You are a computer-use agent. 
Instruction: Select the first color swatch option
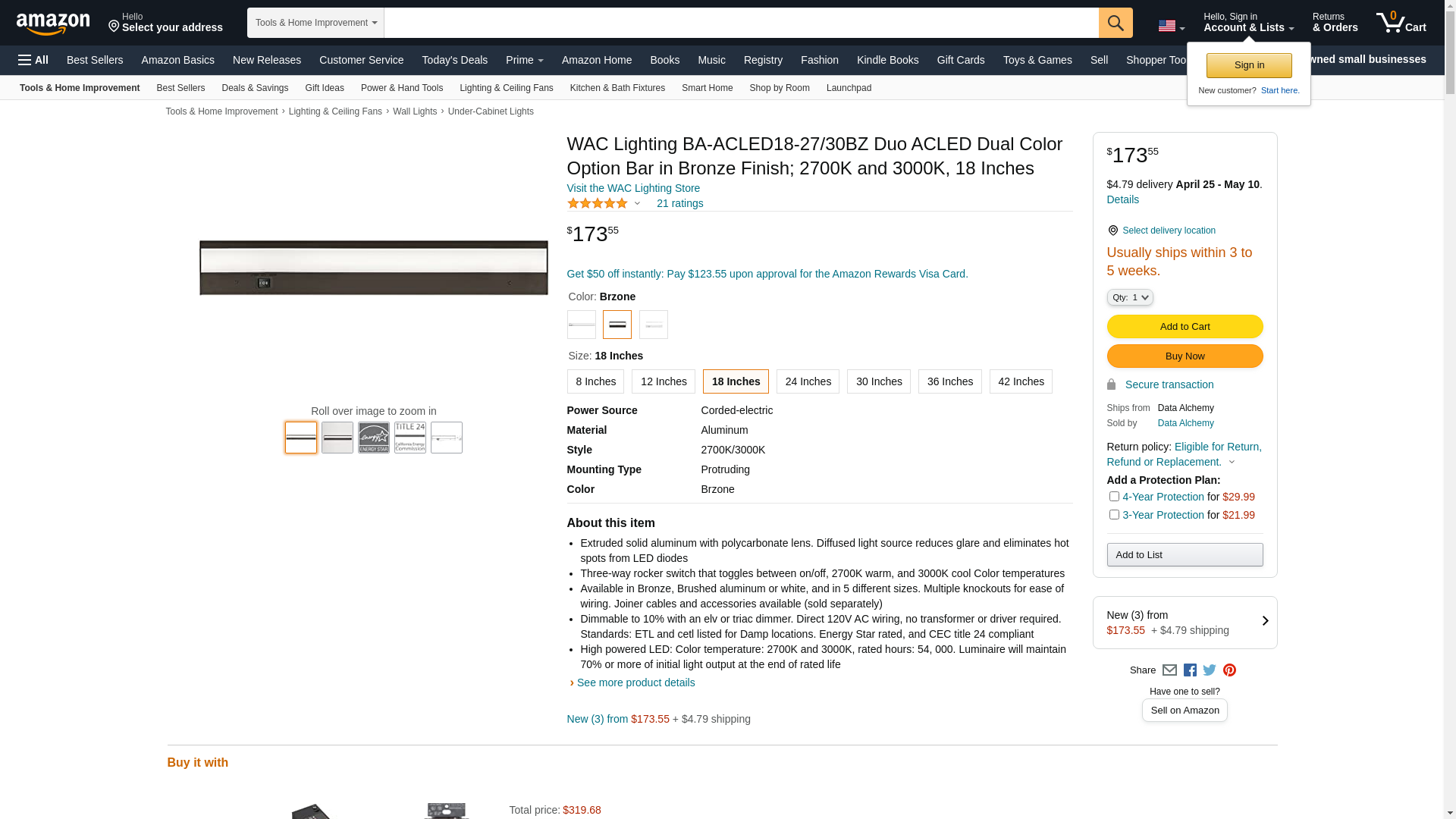tap(582, 325)
